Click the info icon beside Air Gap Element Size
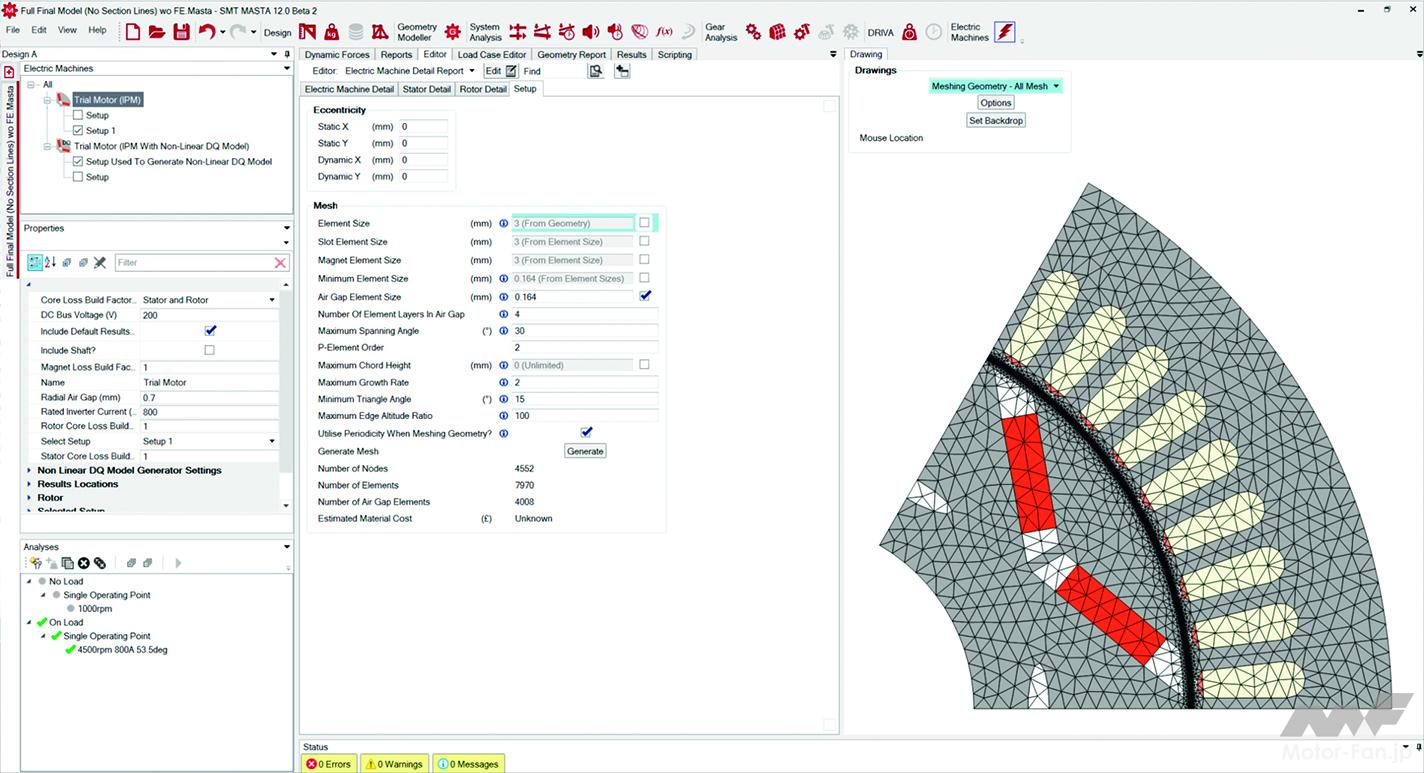Viewport: 1424px width, 773px height. (504, 297)
